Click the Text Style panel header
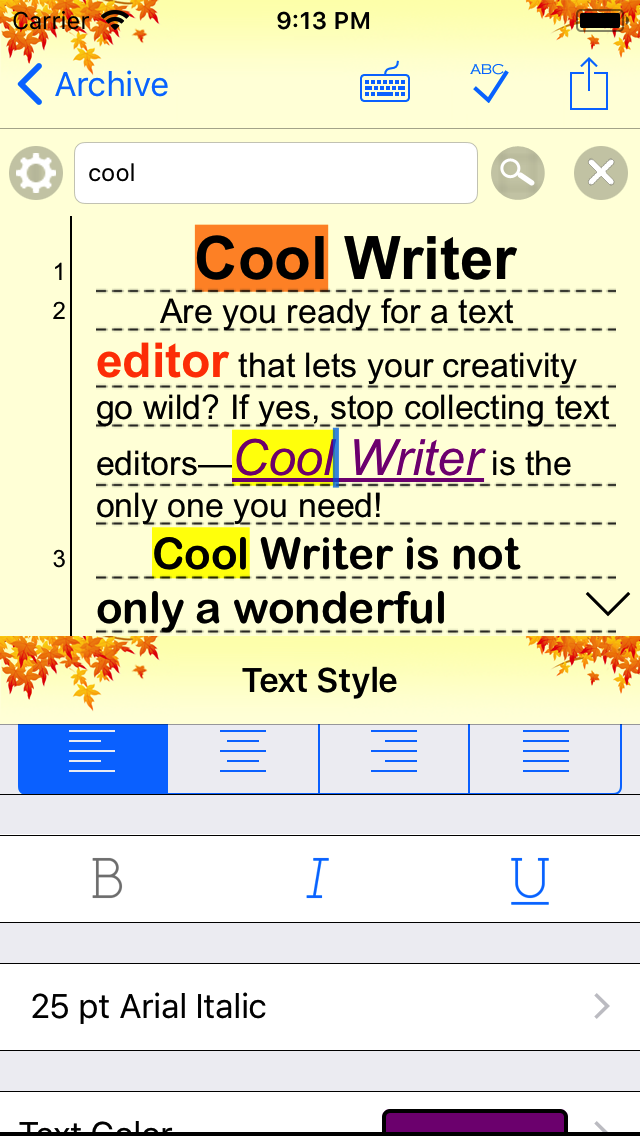 [x=320, y=680]
